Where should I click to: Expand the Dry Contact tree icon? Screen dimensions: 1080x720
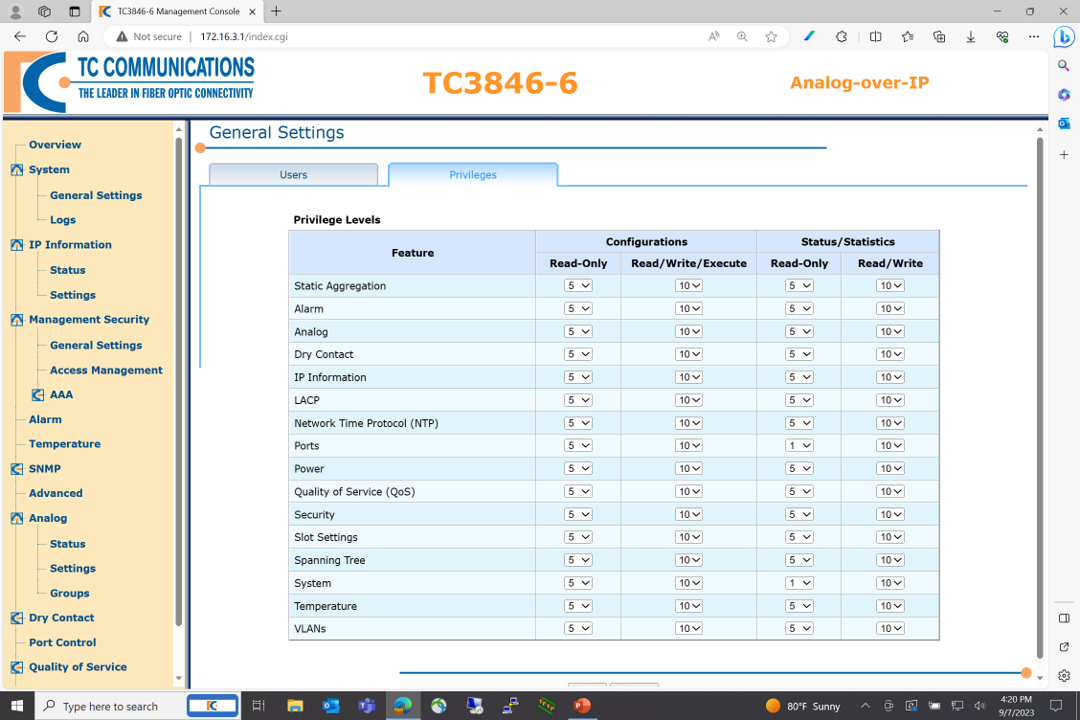click(17, 618)
